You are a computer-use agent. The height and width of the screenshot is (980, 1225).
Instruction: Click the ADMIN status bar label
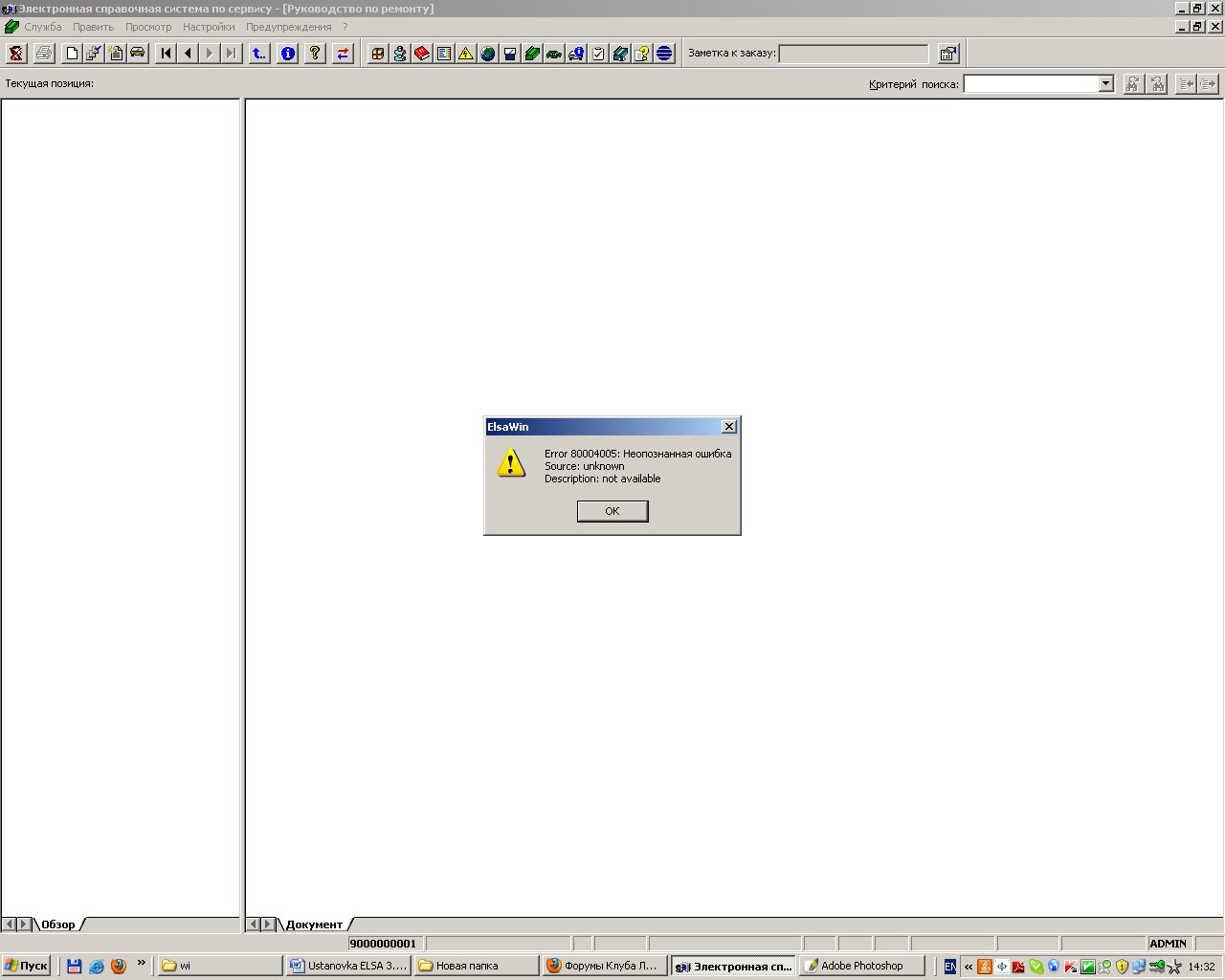pyautogui.click(x=1169, y=944)
